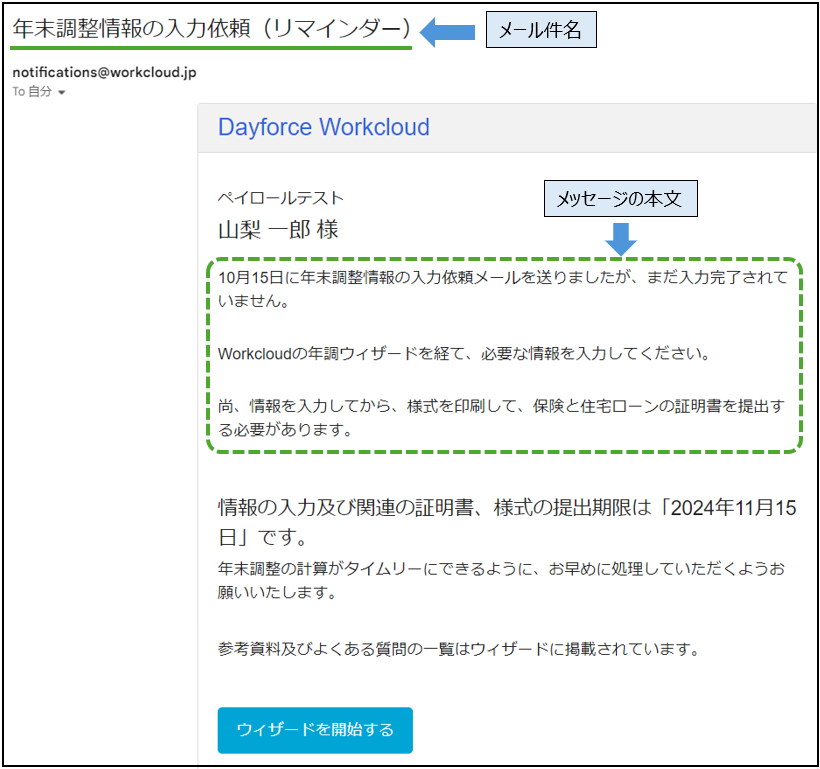The height and width of the screenshot is (769, 820).
Task: Click the paragraph starting 10月15日に年末調整情報
Action: pos(503,289)
